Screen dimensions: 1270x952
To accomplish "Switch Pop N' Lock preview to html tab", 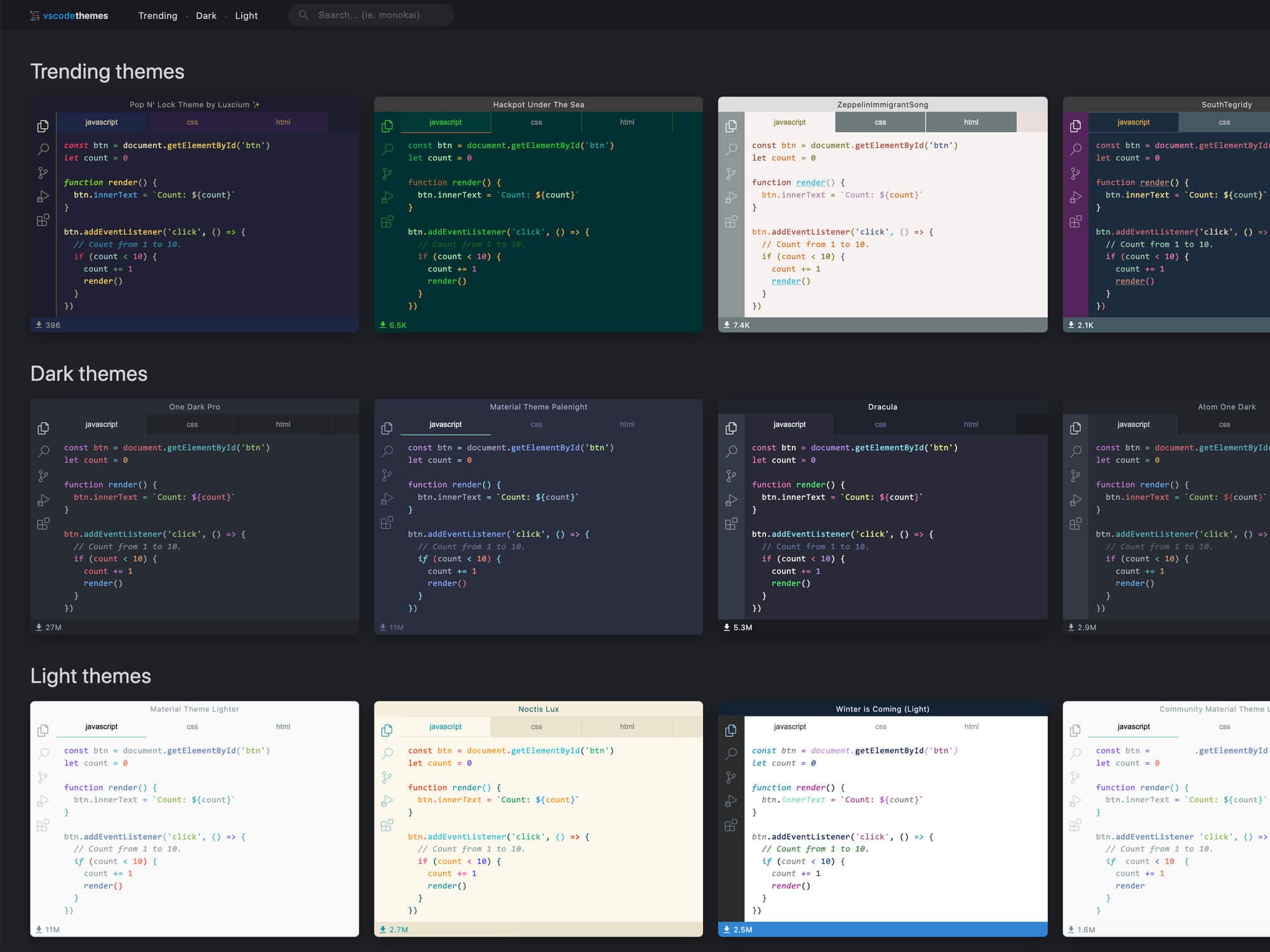I will pos(283,122).
